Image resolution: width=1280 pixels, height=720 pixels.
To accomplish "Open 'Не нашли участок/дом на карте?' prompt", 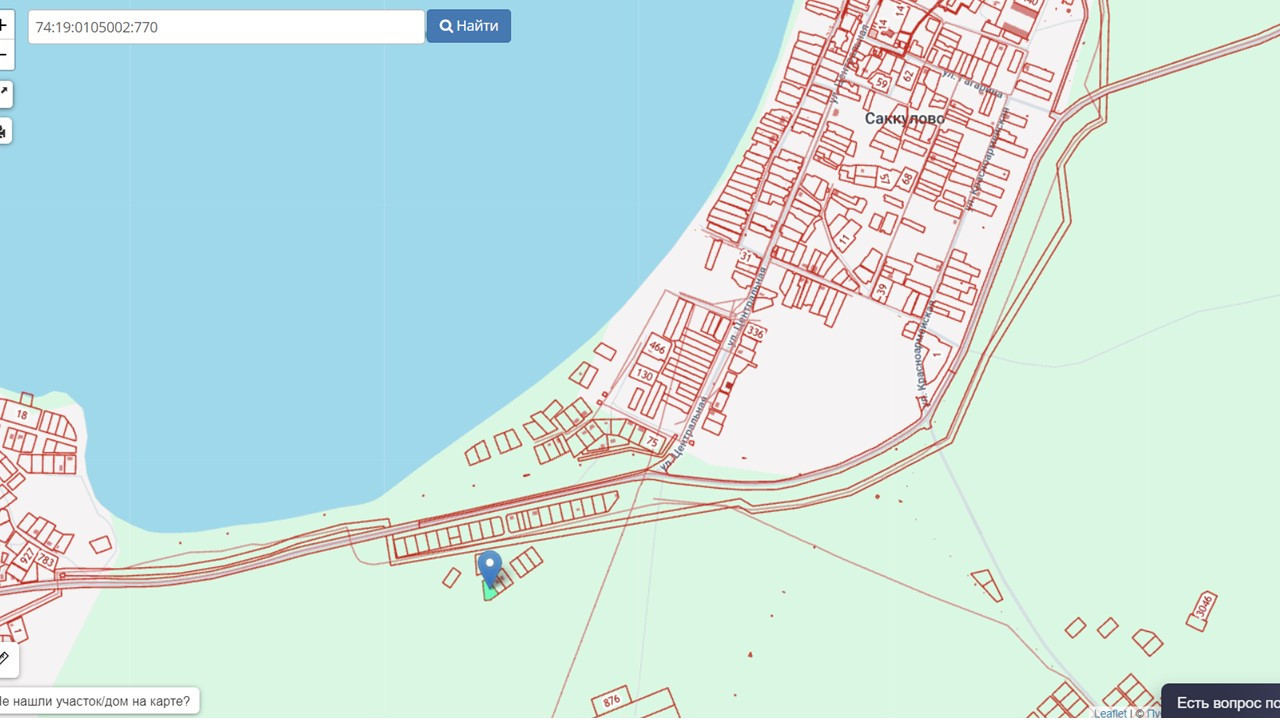I will [97, 701].
